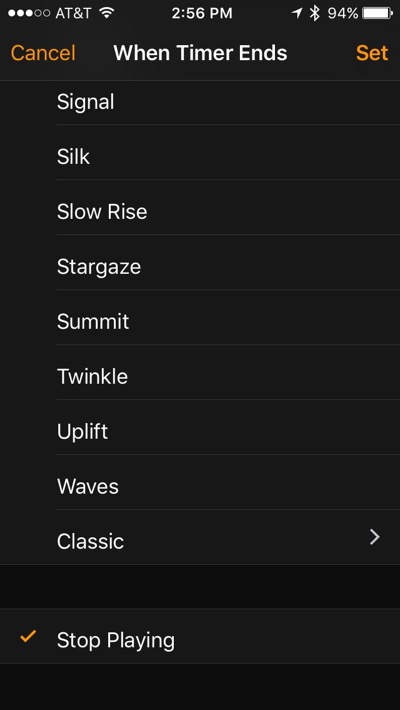Tap the chevron arrow next to Classic
Screen dimensions: 400x710
pos(375,537)
